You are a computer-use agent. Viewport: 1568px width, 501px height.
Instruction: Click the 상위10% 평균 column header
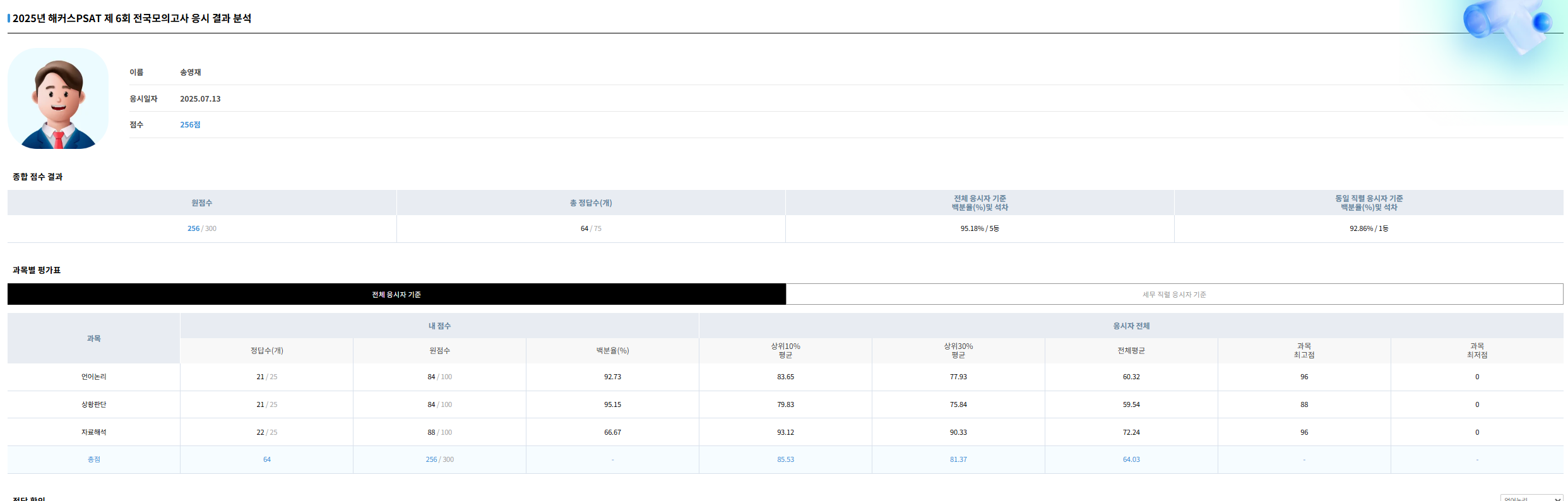point(785,350)
